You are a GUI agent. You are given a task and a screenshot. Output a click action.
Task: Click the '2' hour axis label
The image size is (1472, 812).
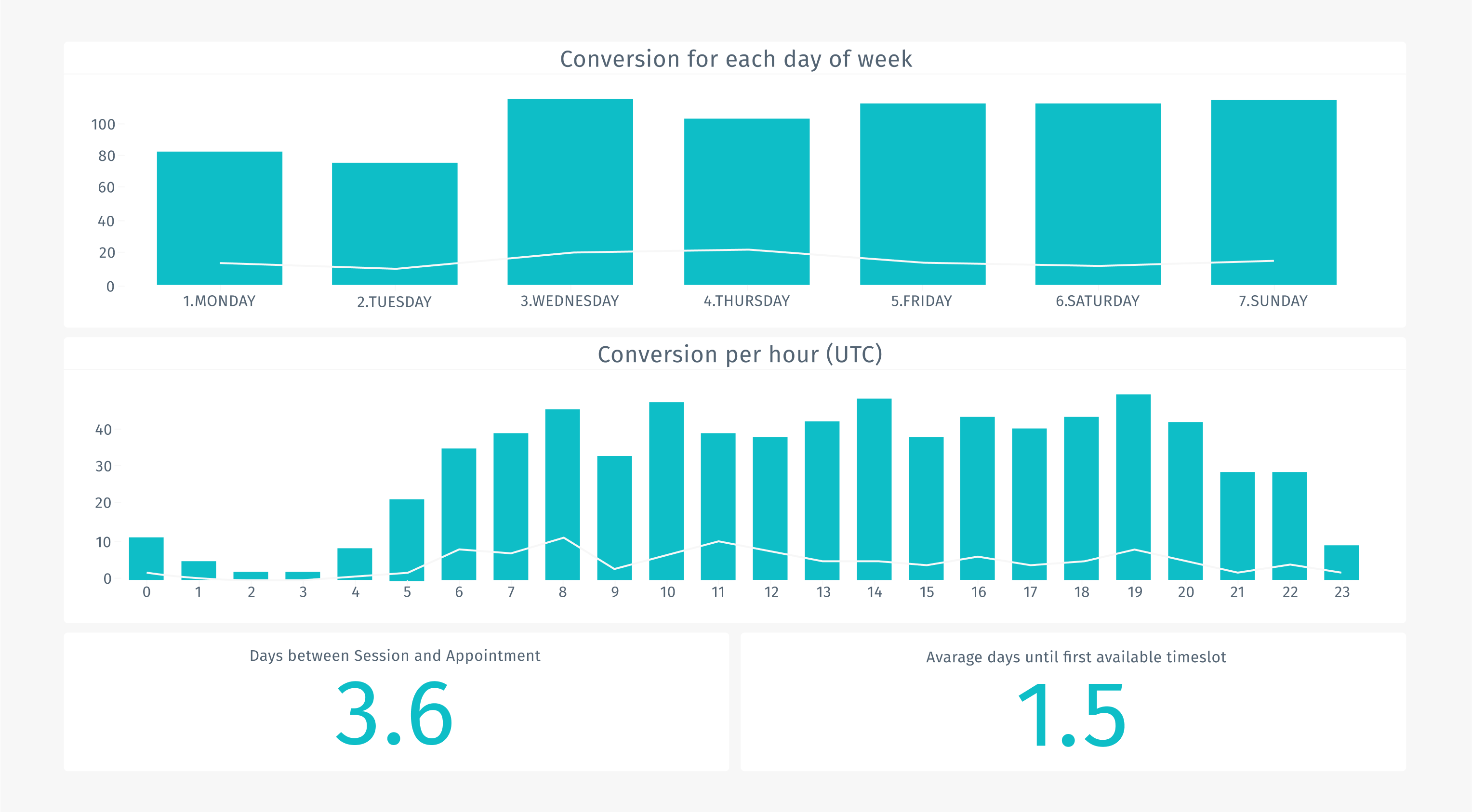[251, 592]
